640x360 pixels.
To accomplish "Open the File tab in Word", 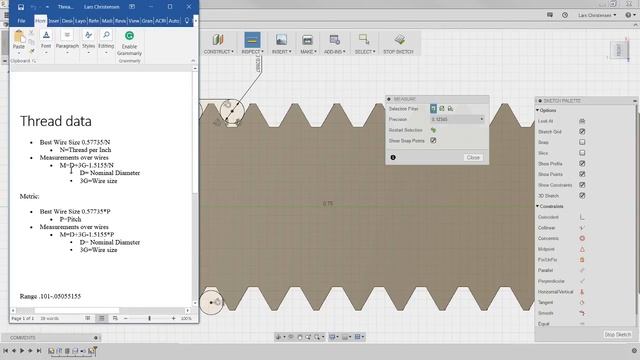I will click(21, 20).
